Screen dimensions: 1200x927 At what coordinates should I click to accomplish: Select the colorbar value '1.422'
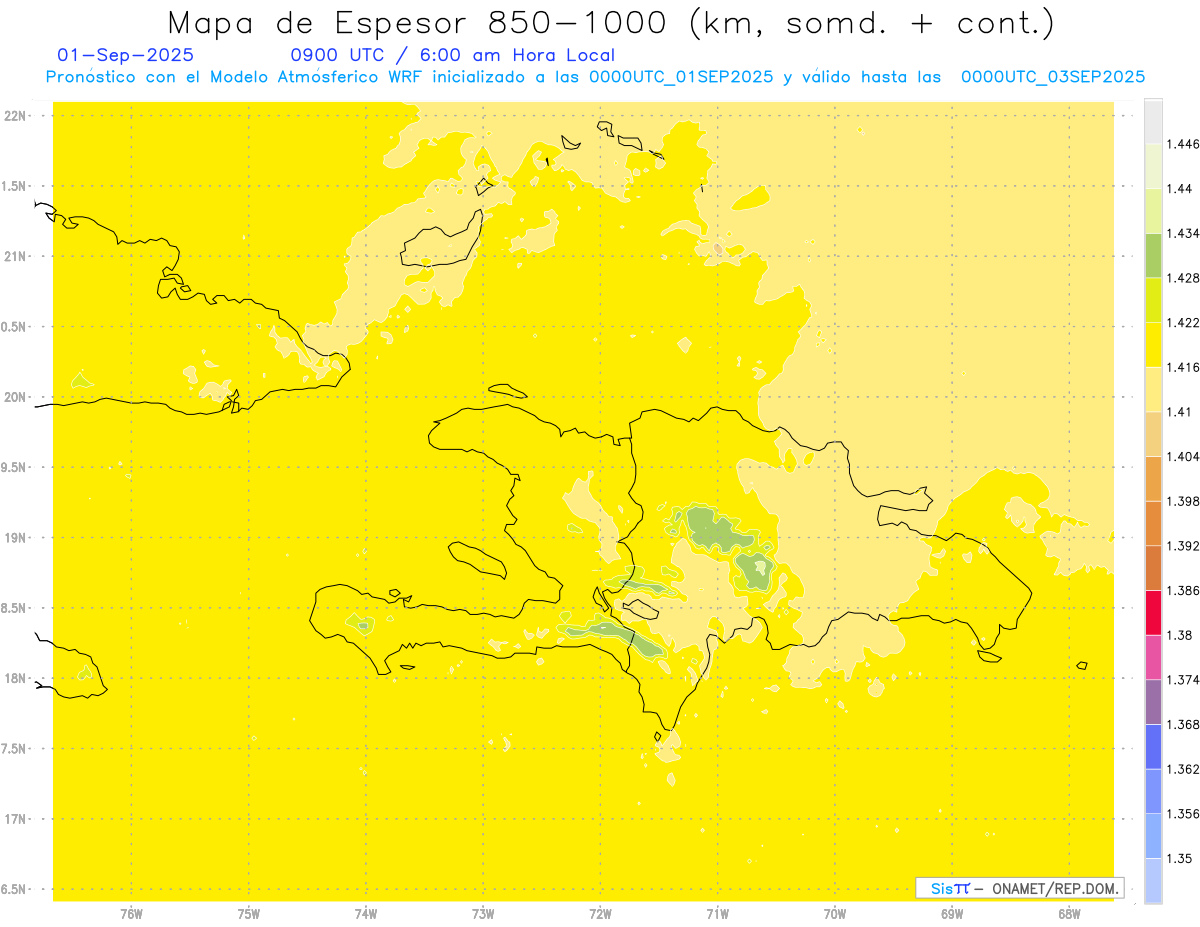(1185, 322)
